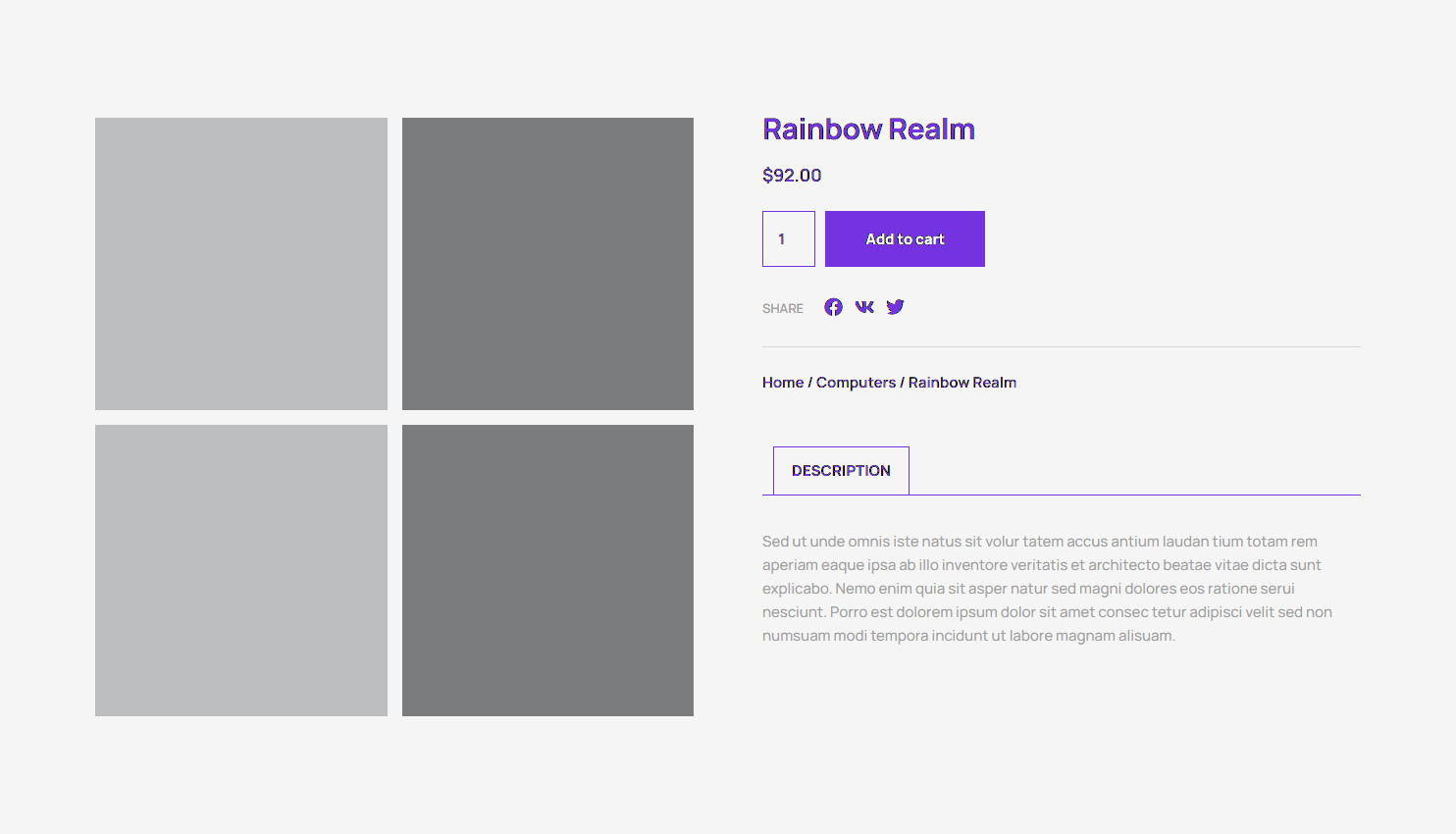
Task: Click the description line starting "Sed ut unde"
Action: coord(1039,542)
